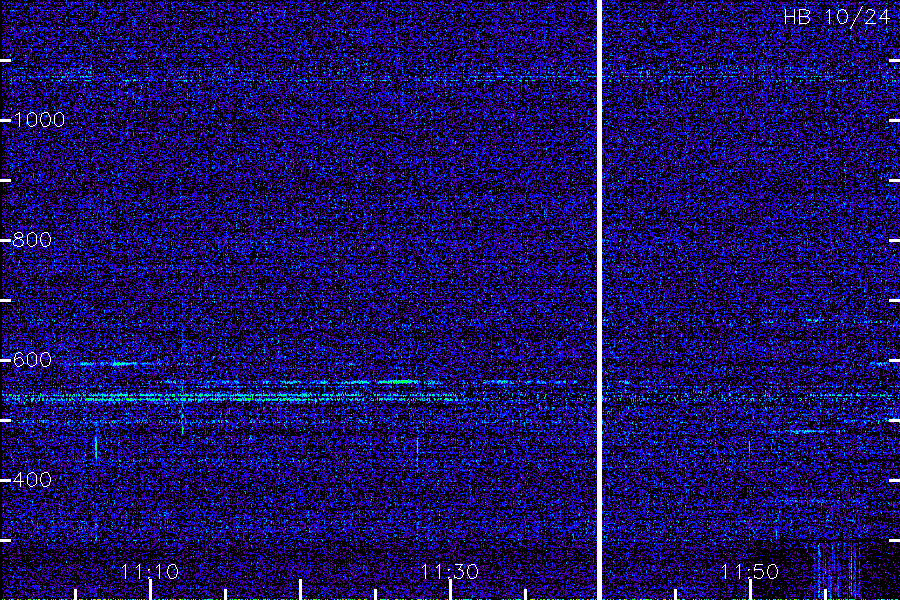Click the HB 10/24 station label
900x600 pixels.
pyautogui.click(x=836, y=17)
